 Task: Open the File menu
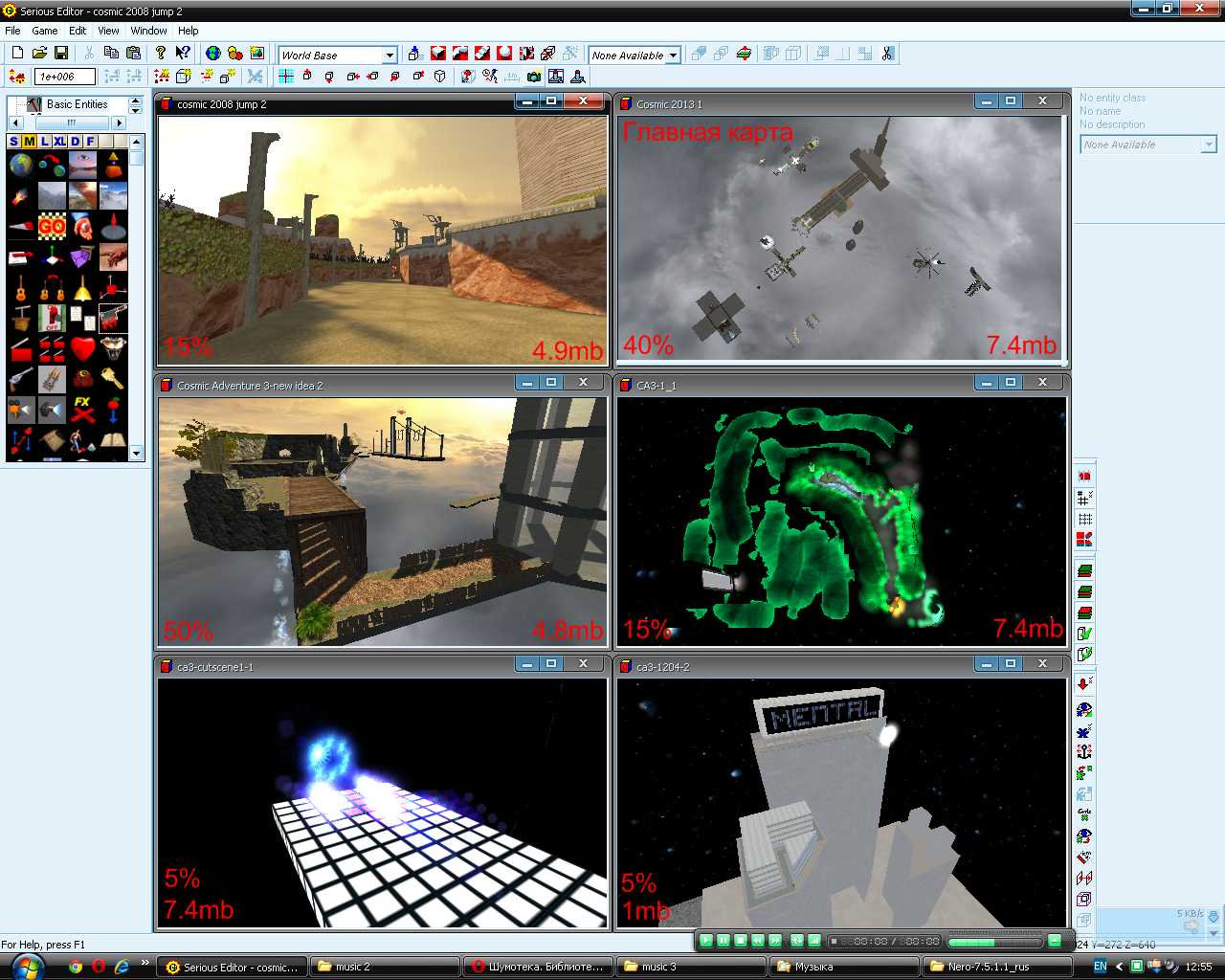(12, 31)
